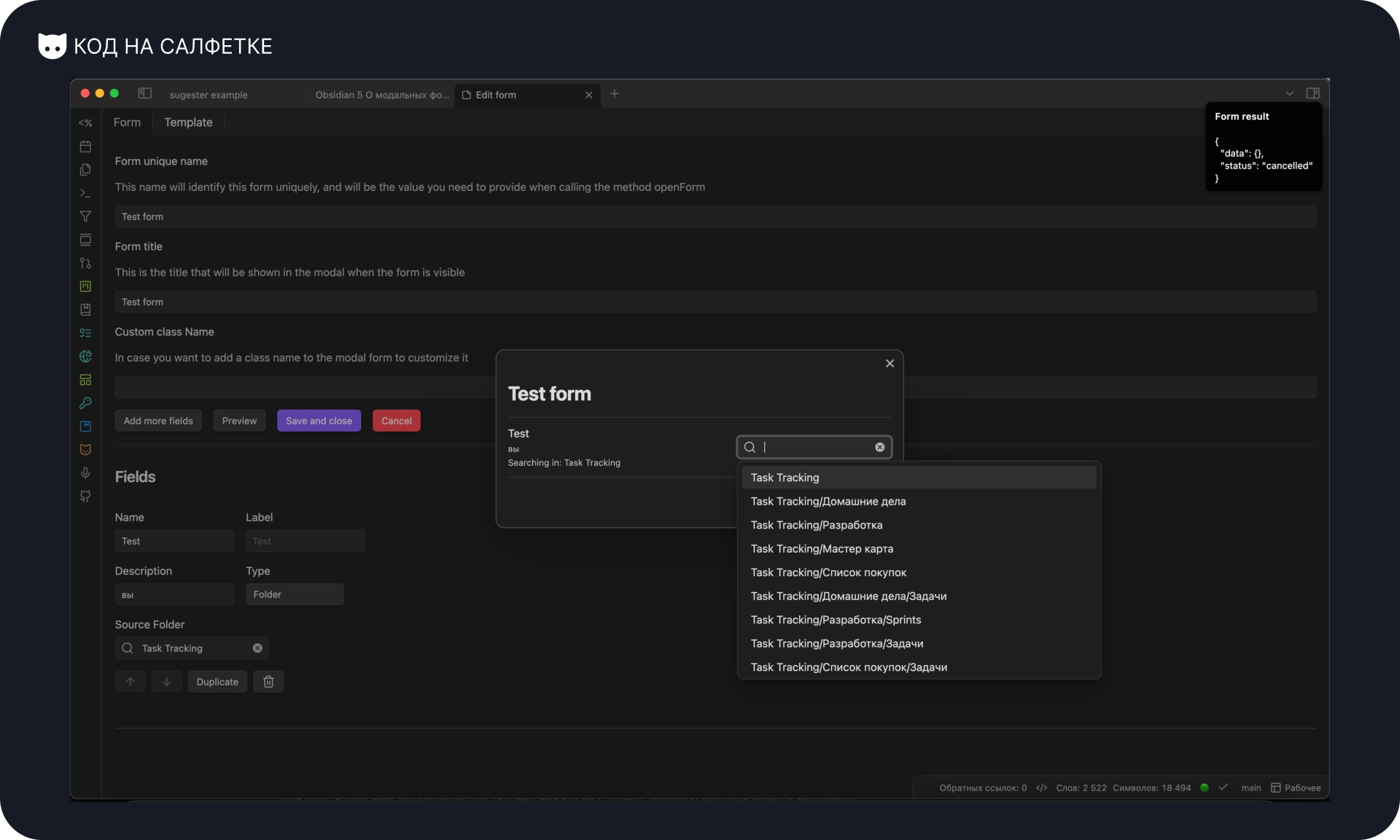1400x840 pixels.
Task: Choose Task Tracking/Разработка/Задачи suggestion
Action: pos(919,644)
